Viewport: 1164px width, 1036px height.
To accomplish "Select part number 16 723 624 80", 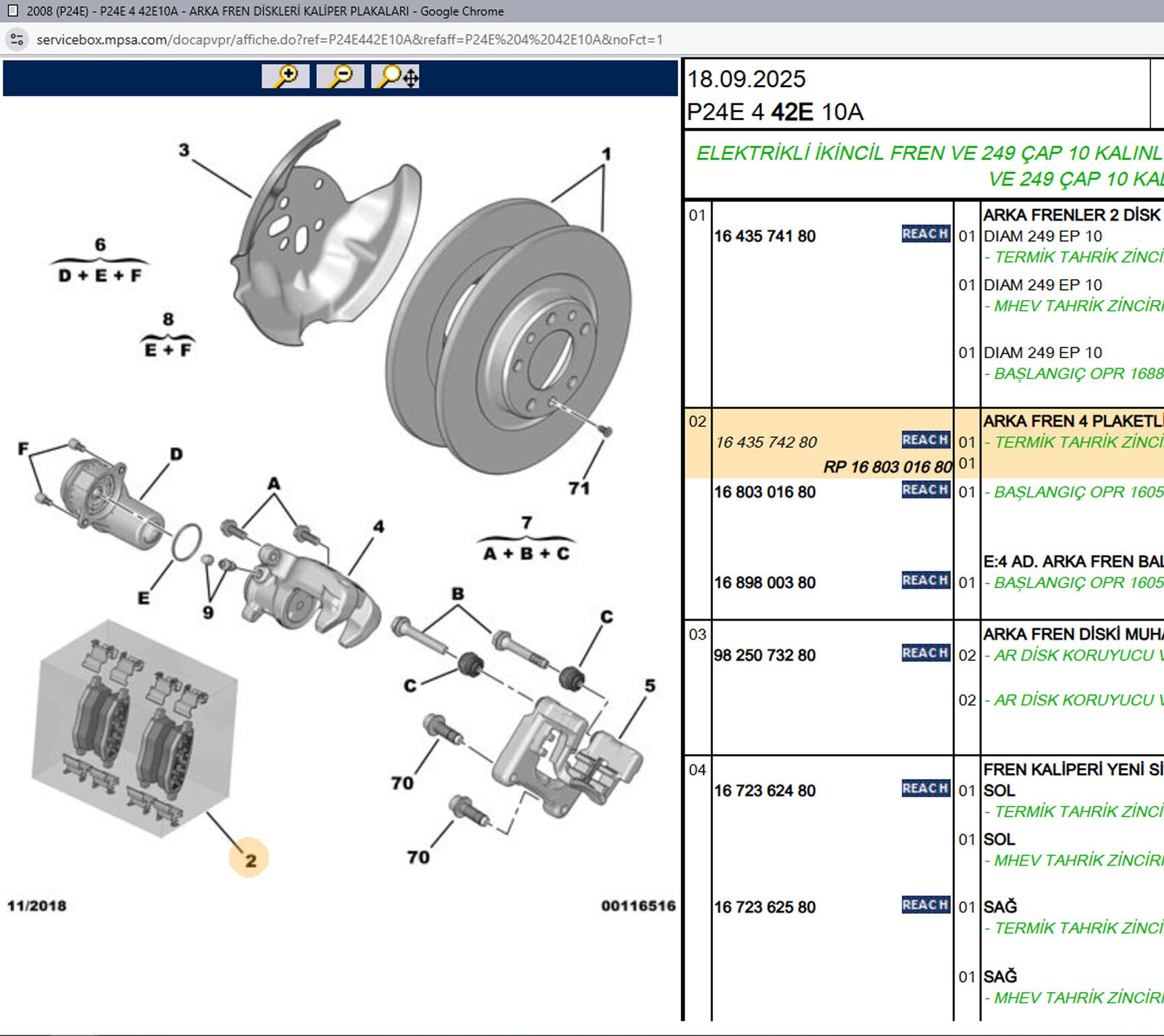I will tap(765, 790).
